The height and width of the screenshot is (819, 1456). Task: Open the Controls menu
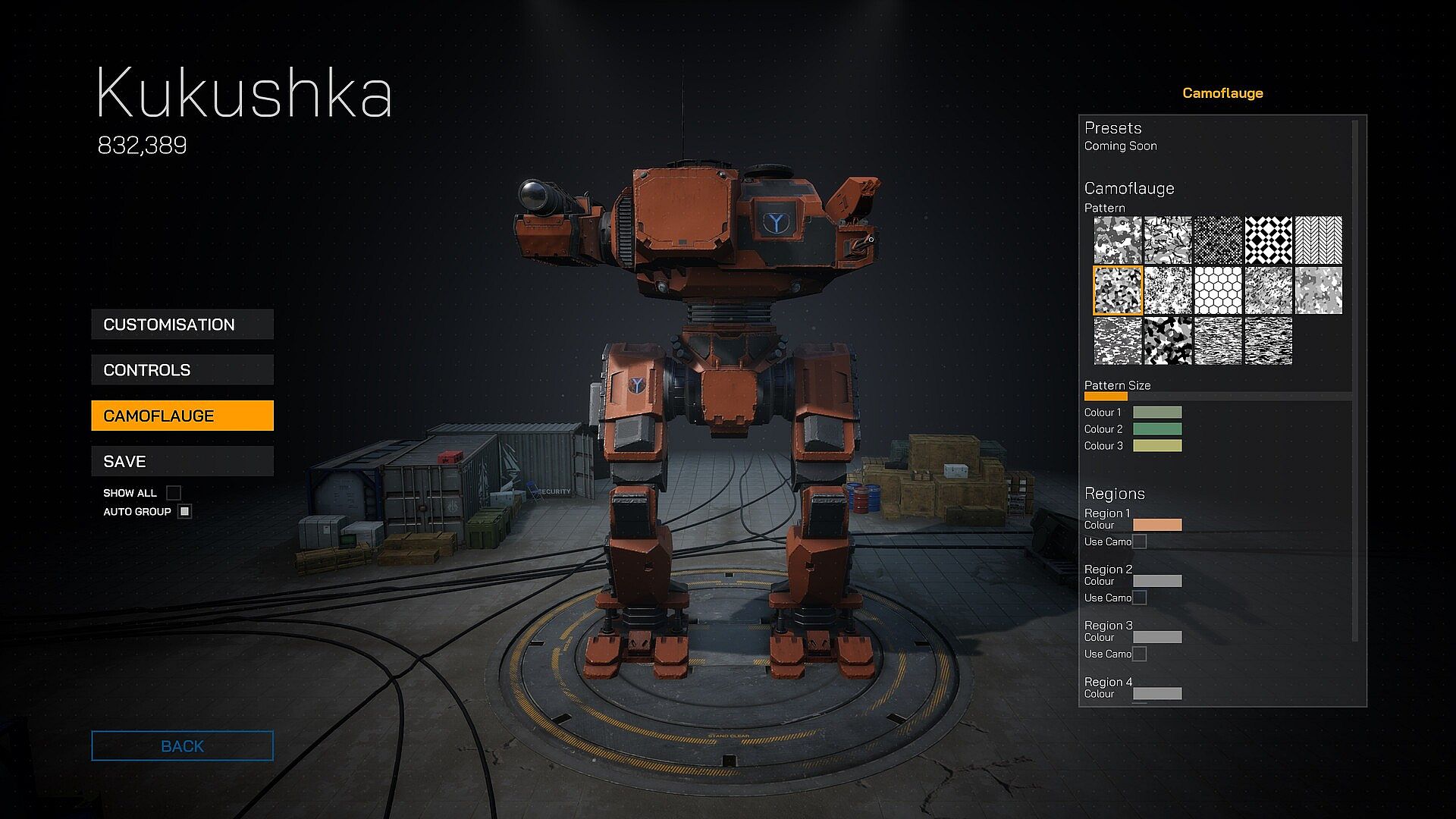click(x=182, y=370)
